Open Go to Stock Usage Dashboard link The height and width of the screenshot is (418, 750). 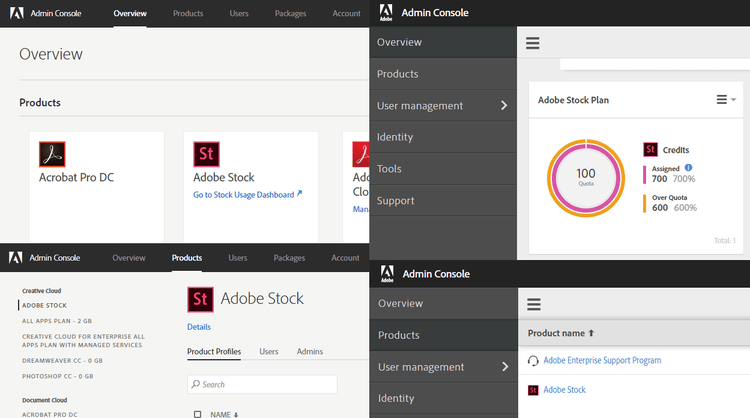pyautogui.click(x=243, y=195)
